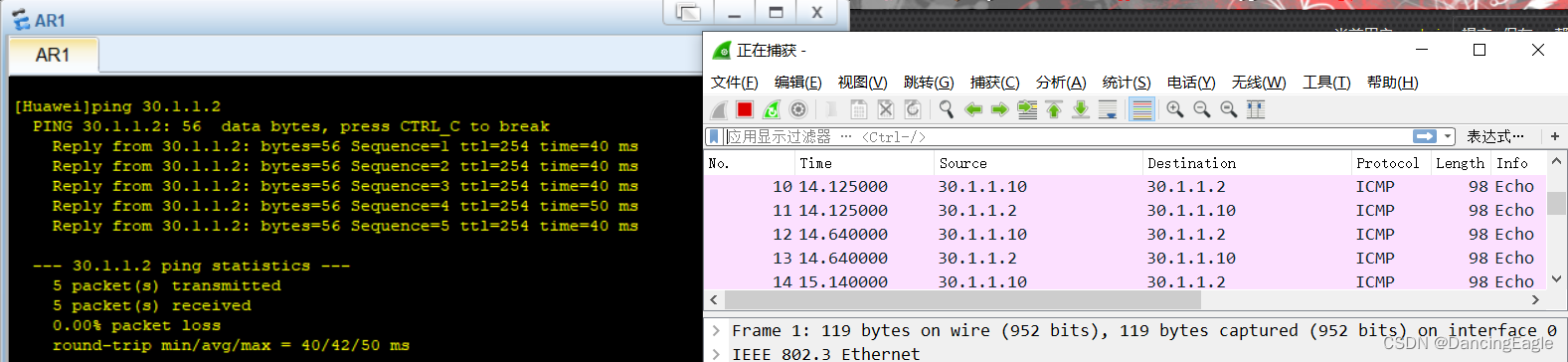Viewport: 1568px width, 362px height.
Task: Apply the display filter arrow button
Action: (1425, 136)
